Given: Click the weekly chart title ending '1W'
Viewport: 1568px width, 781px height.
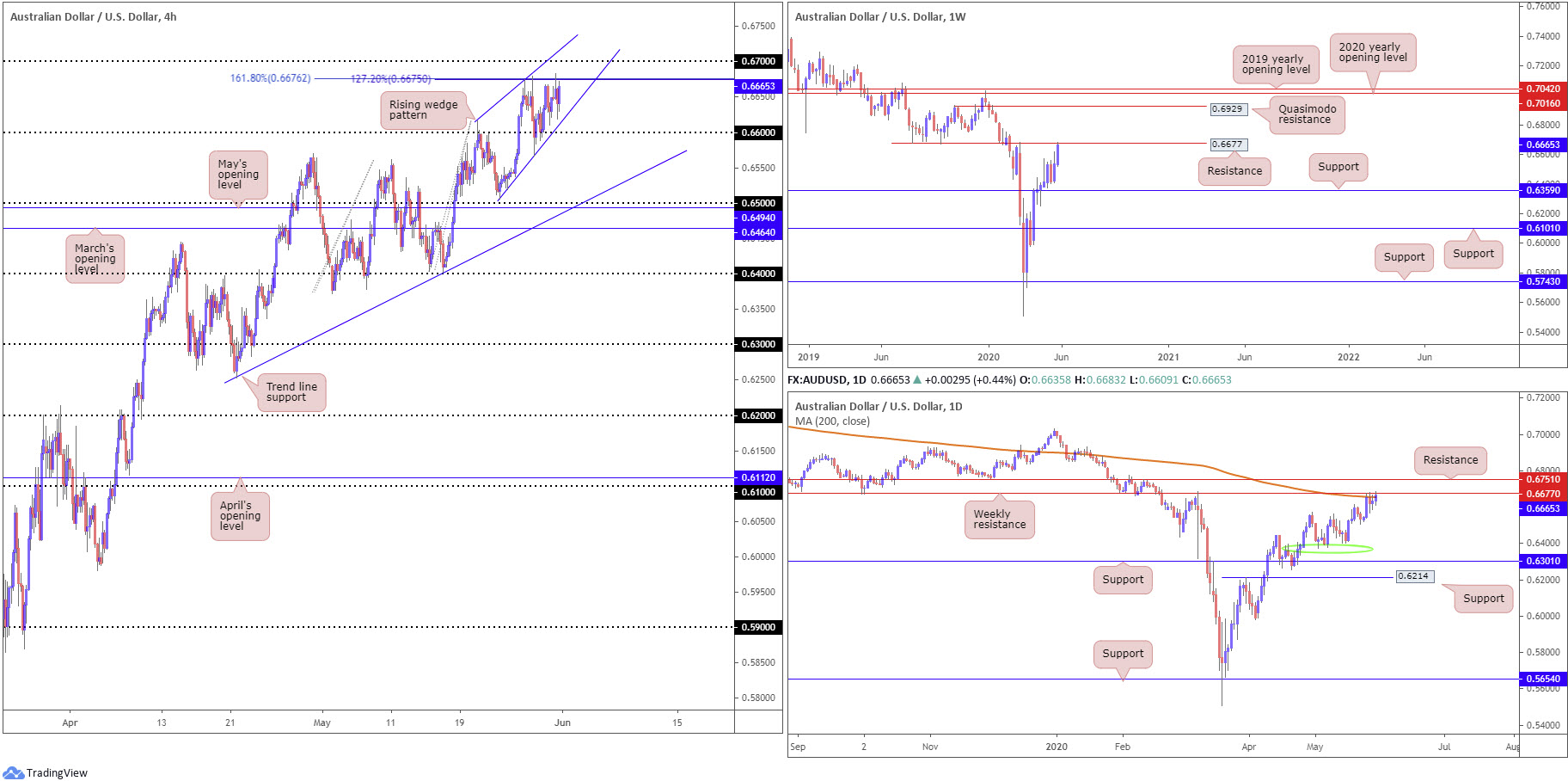Looking at the screenshot, I should pyautogui.click(x=880, y=16).
